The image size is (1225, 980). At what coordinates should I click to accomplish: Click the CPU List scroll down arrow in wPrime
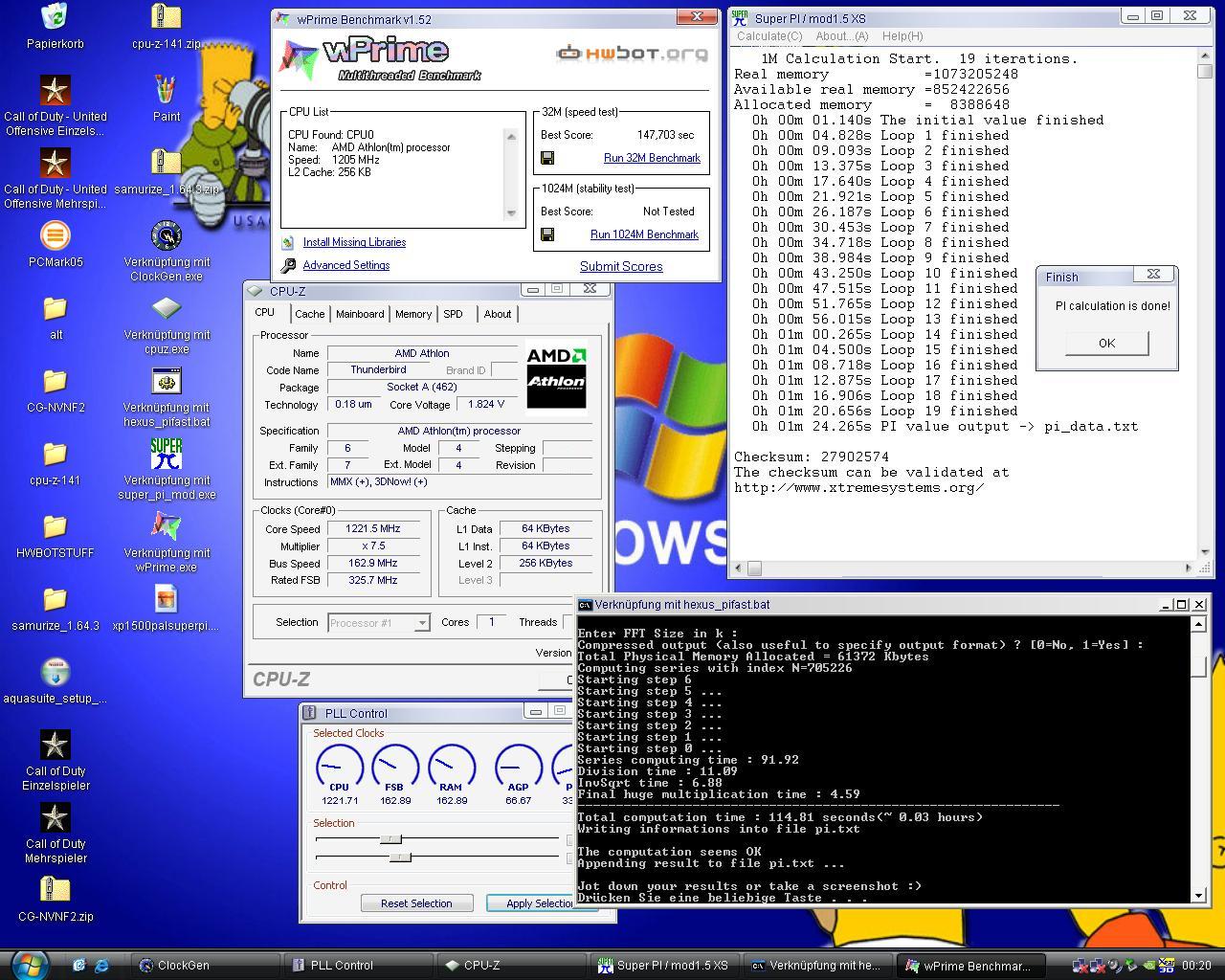[511, 212]
